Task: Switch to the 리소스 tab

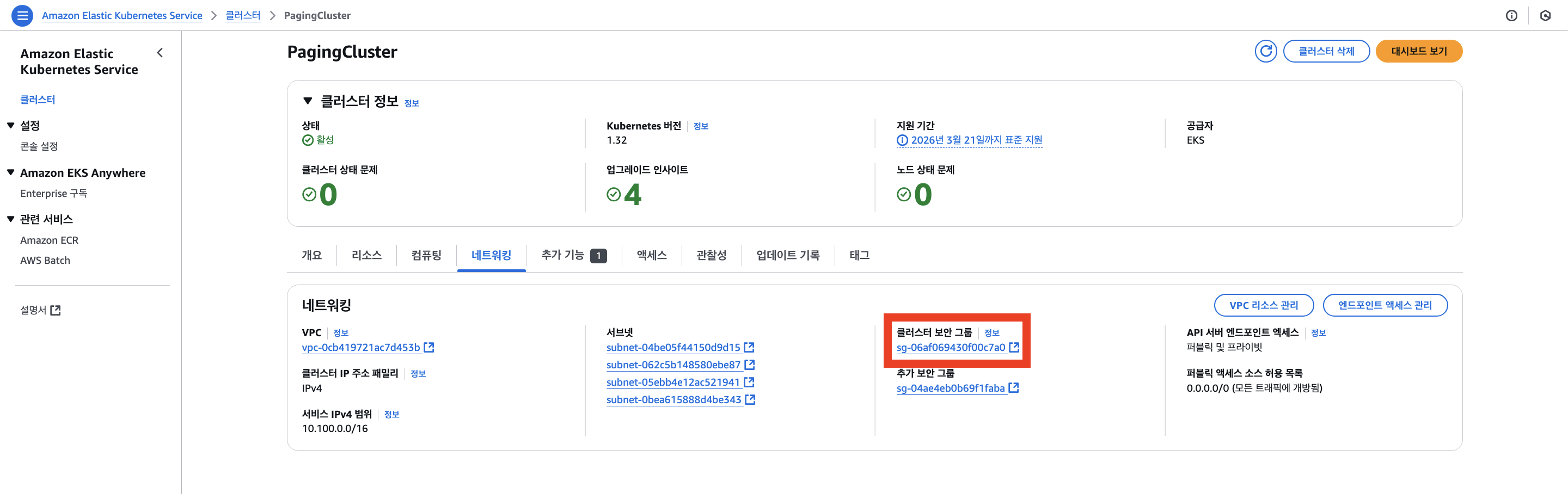Action: click(366, 256)
